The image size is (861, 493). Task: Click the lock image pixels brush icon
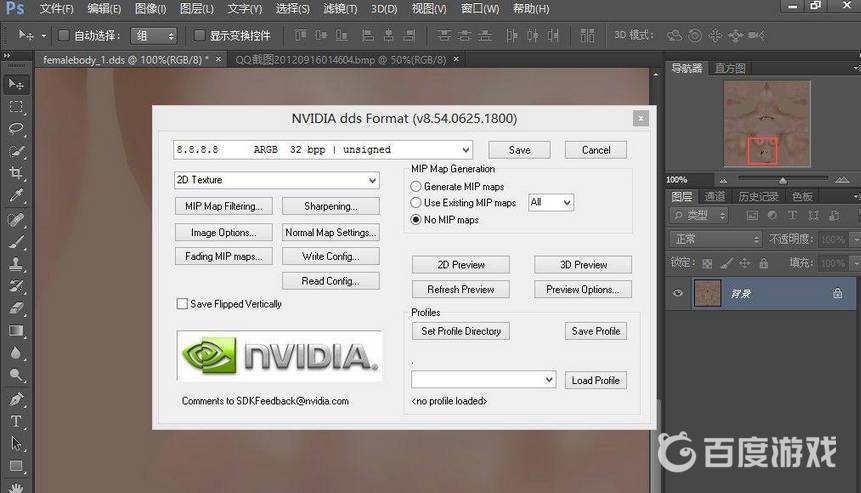(726, 264)
